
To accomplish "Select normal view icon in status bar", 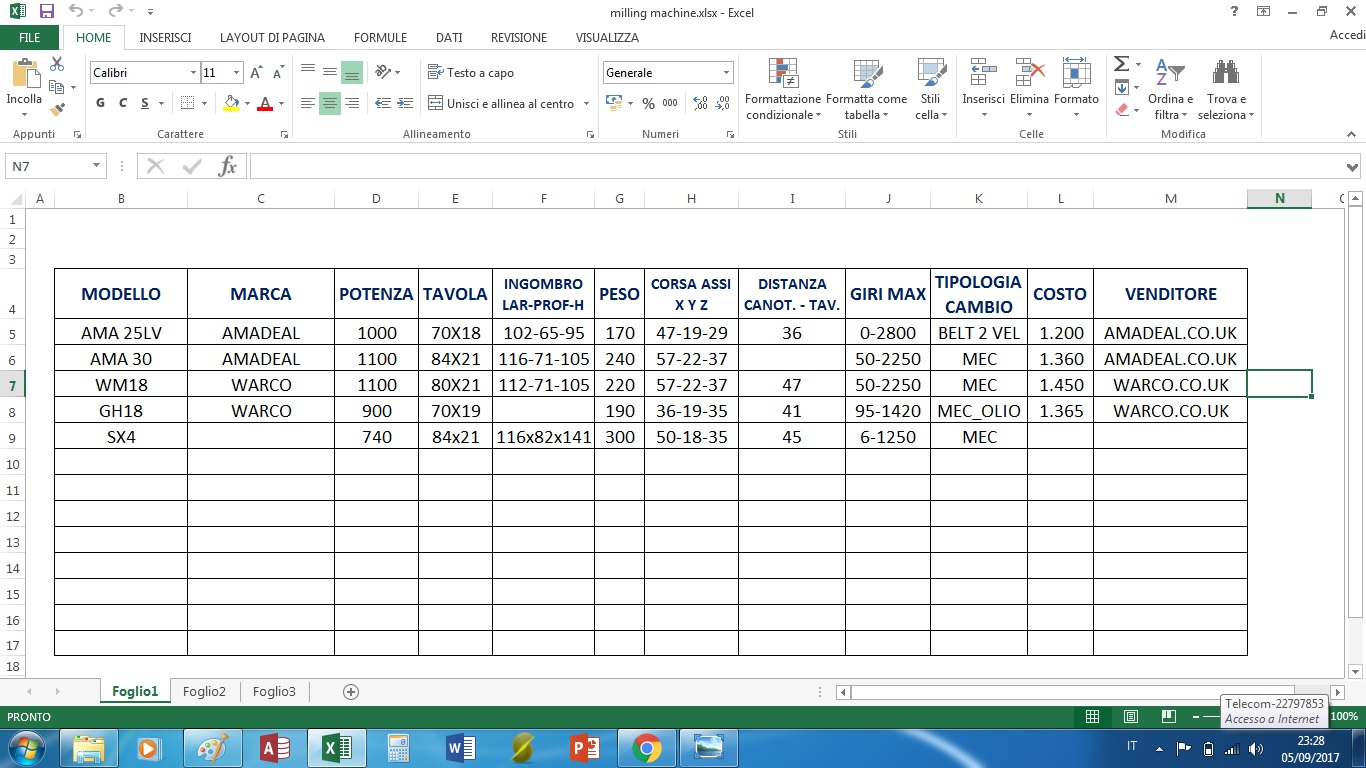I will click(x=1093, y=717).
